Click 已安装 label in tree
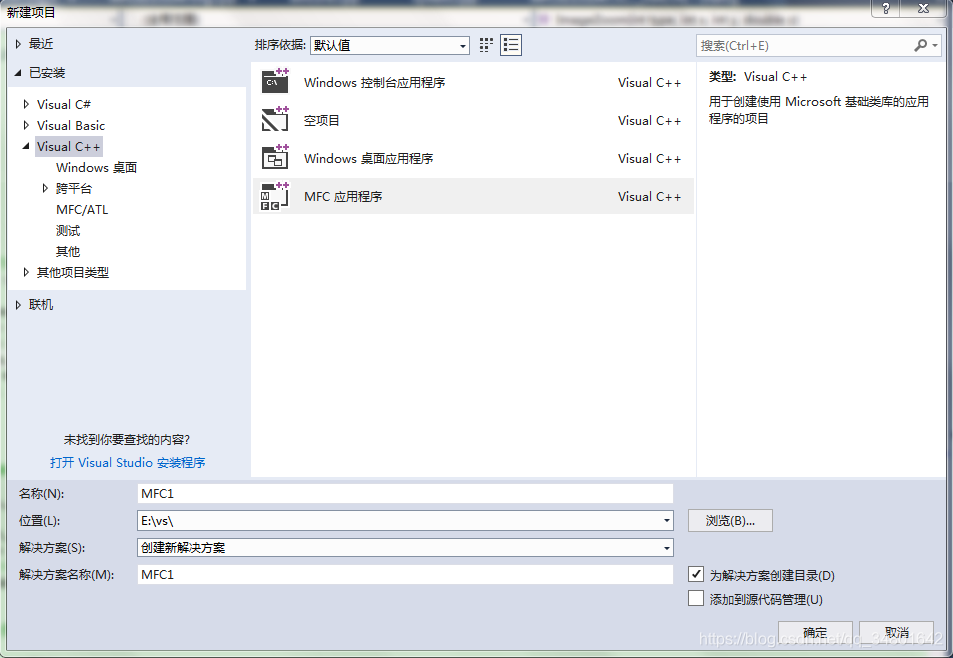The image size is (953, 658). tap(47, 73)
